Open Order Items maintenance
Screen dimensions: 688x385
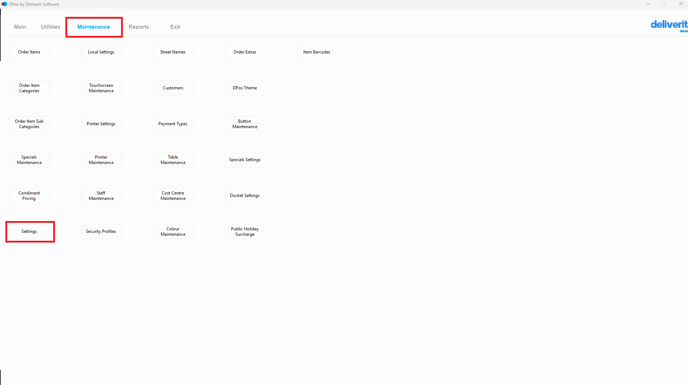coord(29,52)
